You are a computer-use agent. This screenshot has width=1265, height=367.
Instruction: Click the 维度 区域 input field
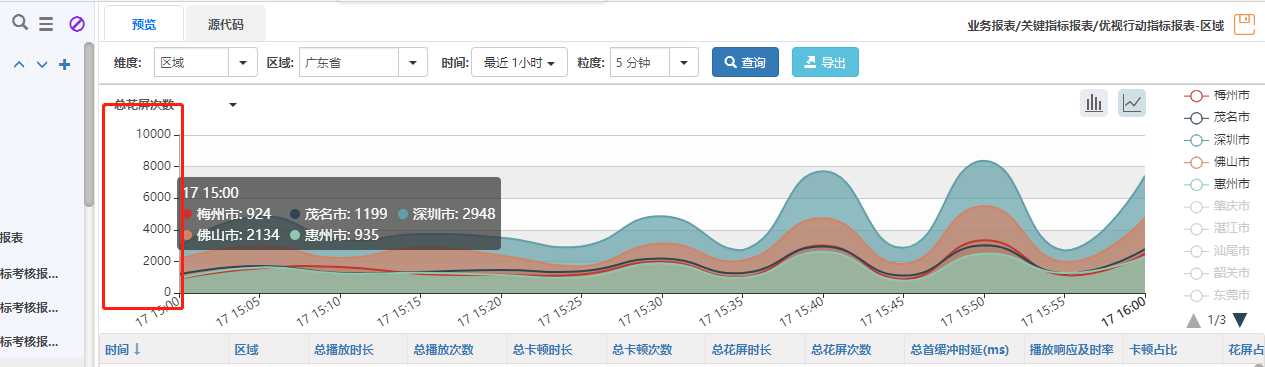(192, 63)
